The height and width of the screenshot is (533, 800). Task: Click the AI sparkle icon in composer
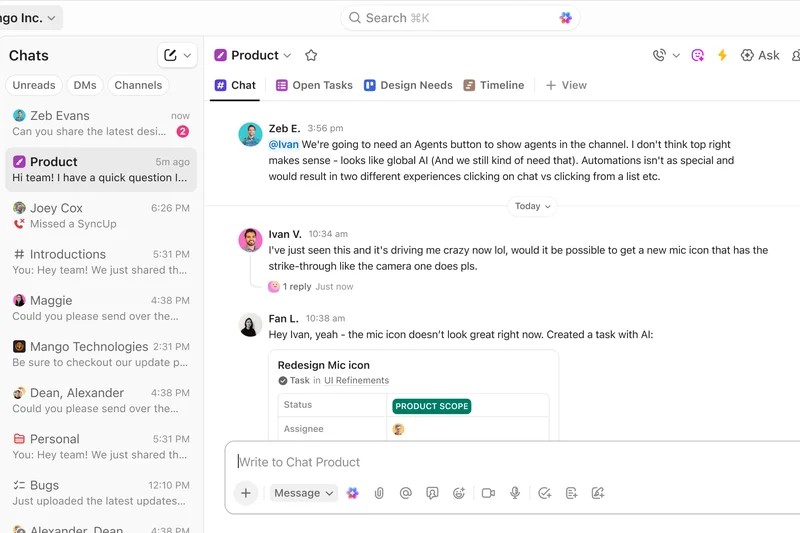pyautogui.click(x=352, y=493)
